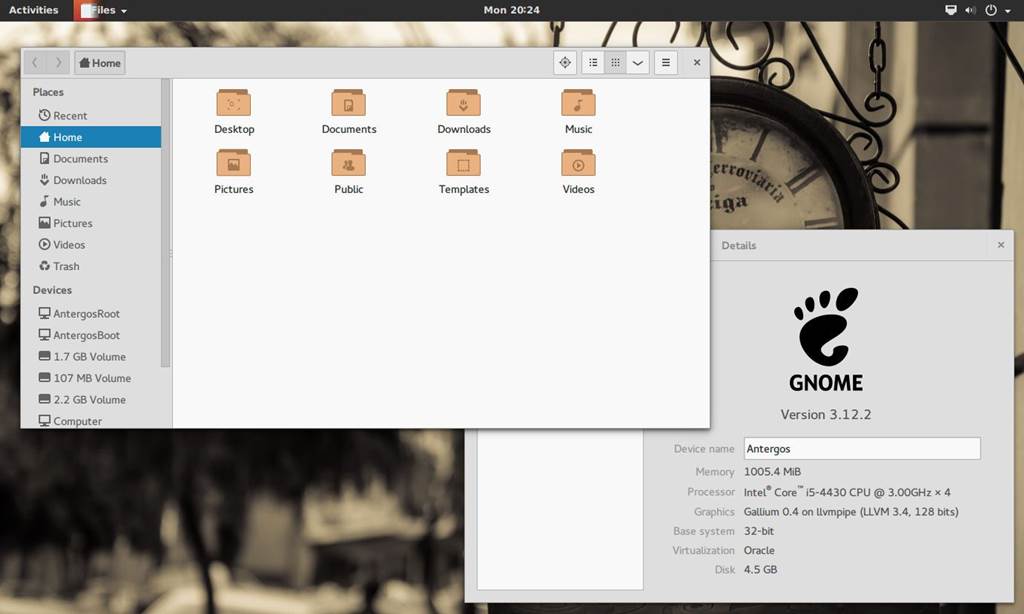Open the Documents folder icon
This screenshot has width=1024, height=614.
click(348, 103)
